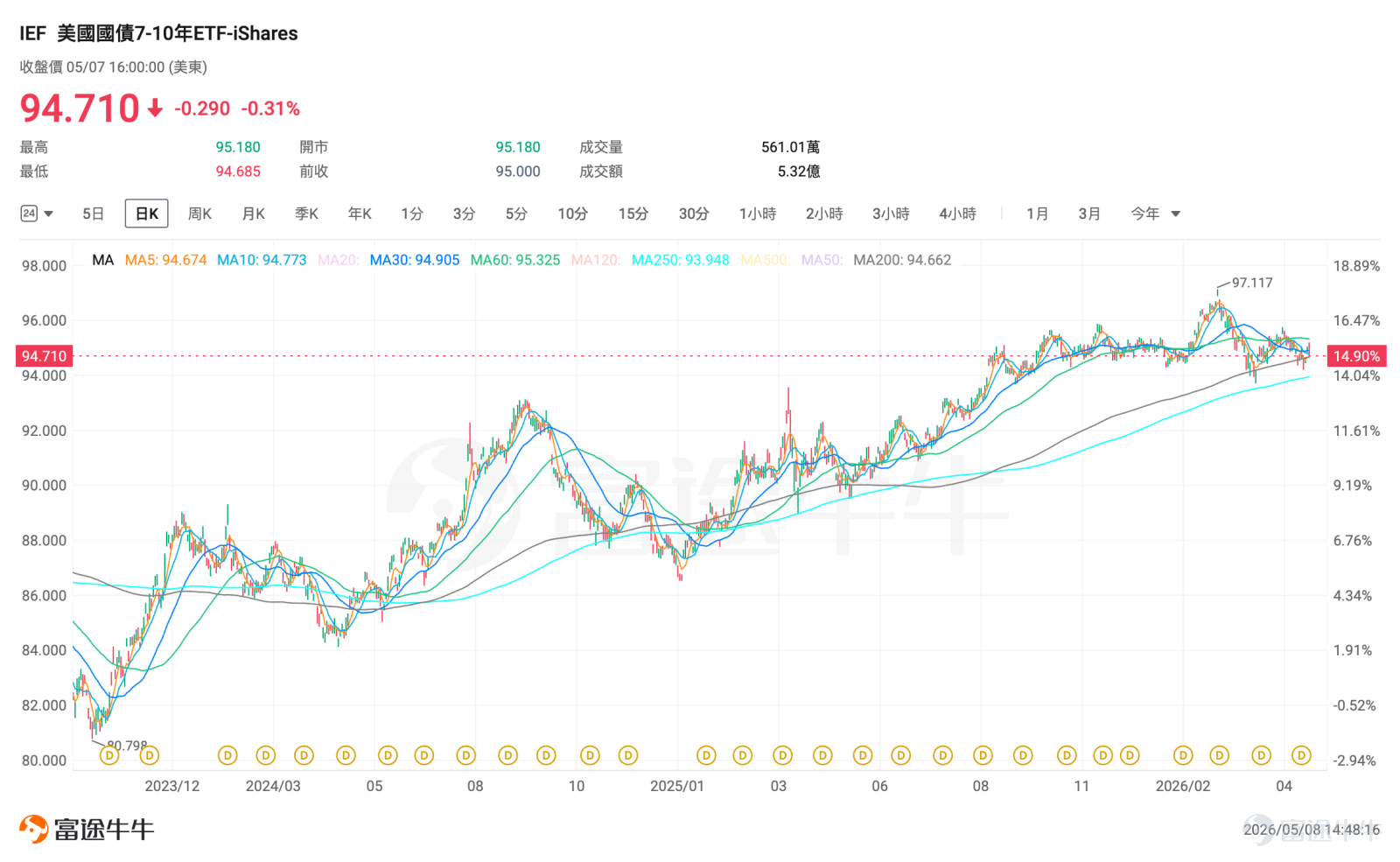The image size is (1400, 862).
Task: Select the dividend marker above the 2026/02 label
Action: (x=1183, y=754)
